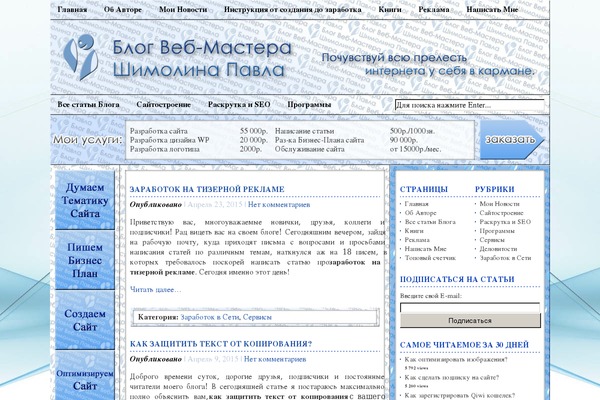Open Сервисы in the Рубрики list
Image resolution: width=600 pixels, height=400 pixels.
(x=492, y=240)
